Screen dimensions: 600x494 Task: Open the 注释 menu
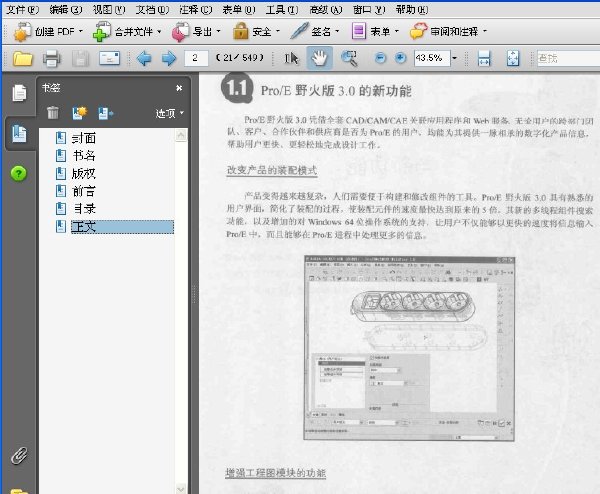[196, 10]
